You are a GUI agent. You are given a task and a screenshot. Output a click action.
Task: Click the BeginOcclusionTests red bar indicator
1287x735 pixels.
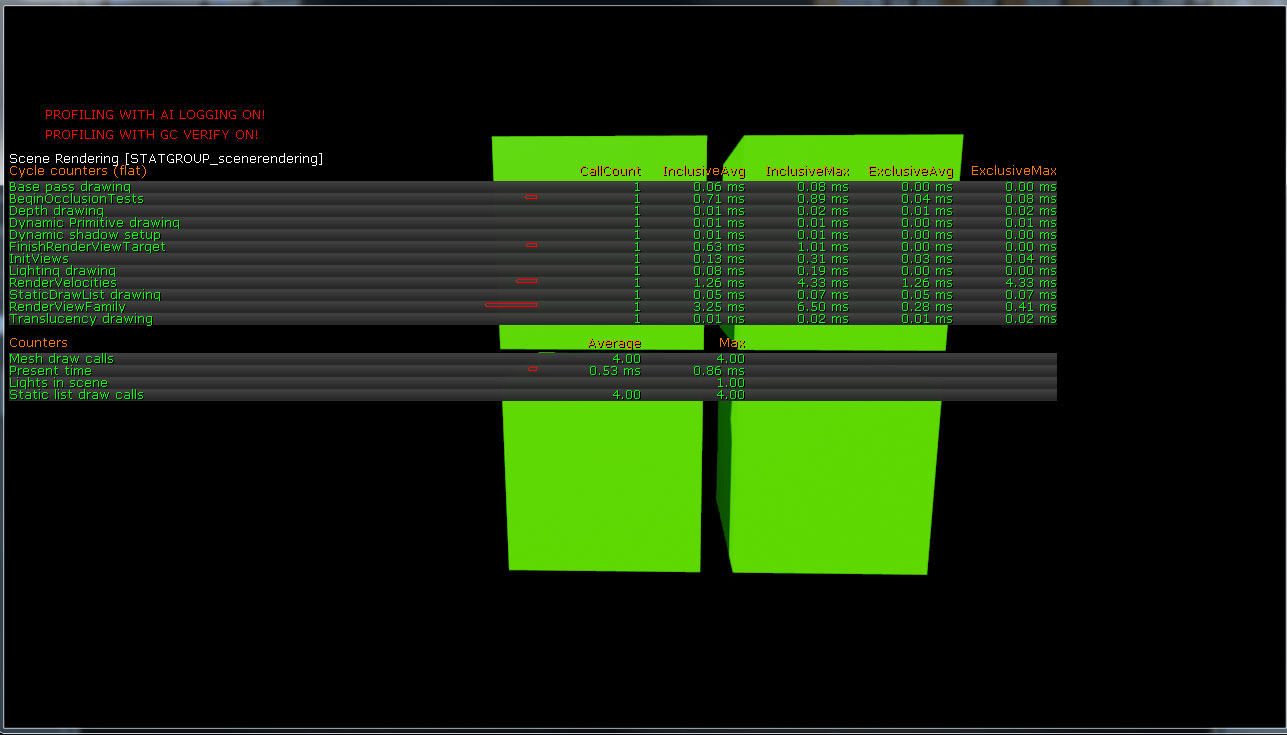(533, 198)
